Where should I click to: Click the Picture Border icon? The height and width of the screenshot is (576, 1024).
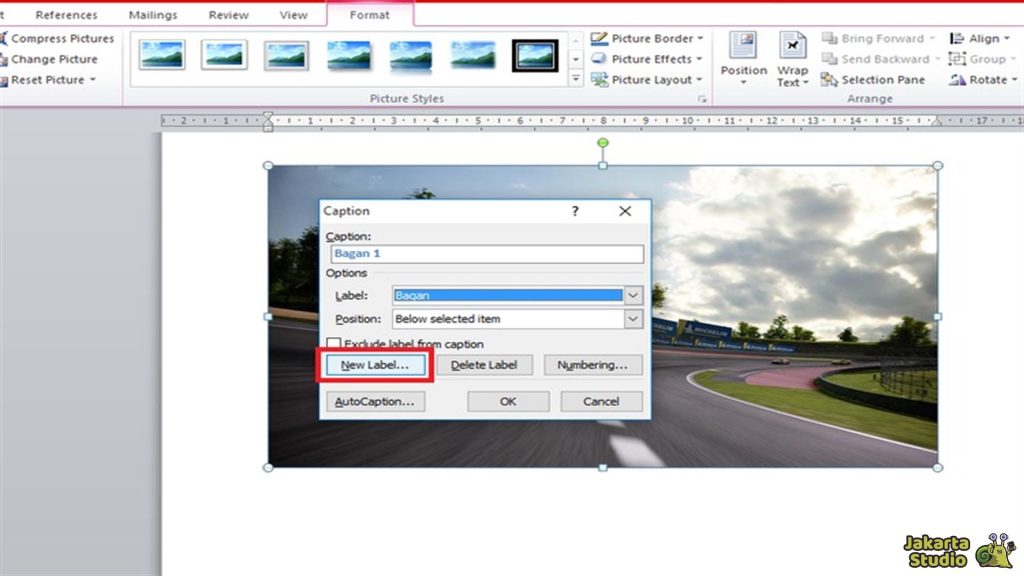pyautogui.click(x=599, y=38)
